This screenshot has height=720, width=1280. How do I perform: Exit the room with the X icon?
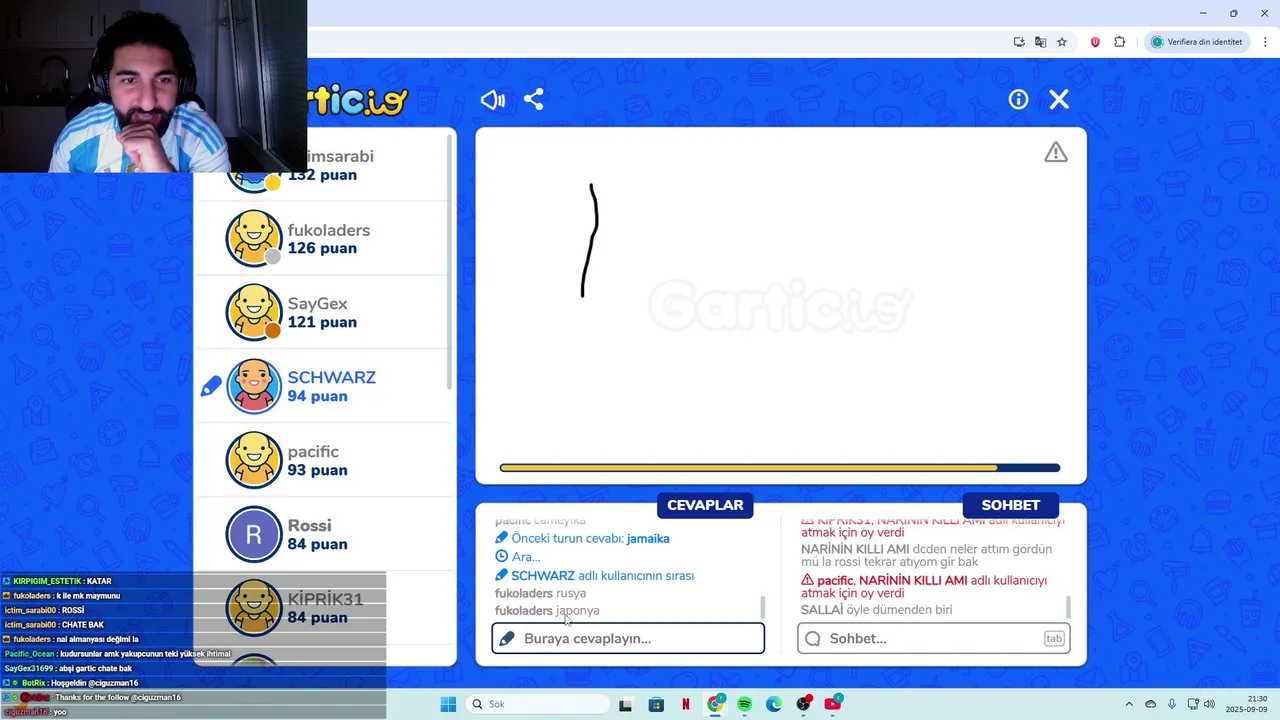click(x=1059, y=100)
